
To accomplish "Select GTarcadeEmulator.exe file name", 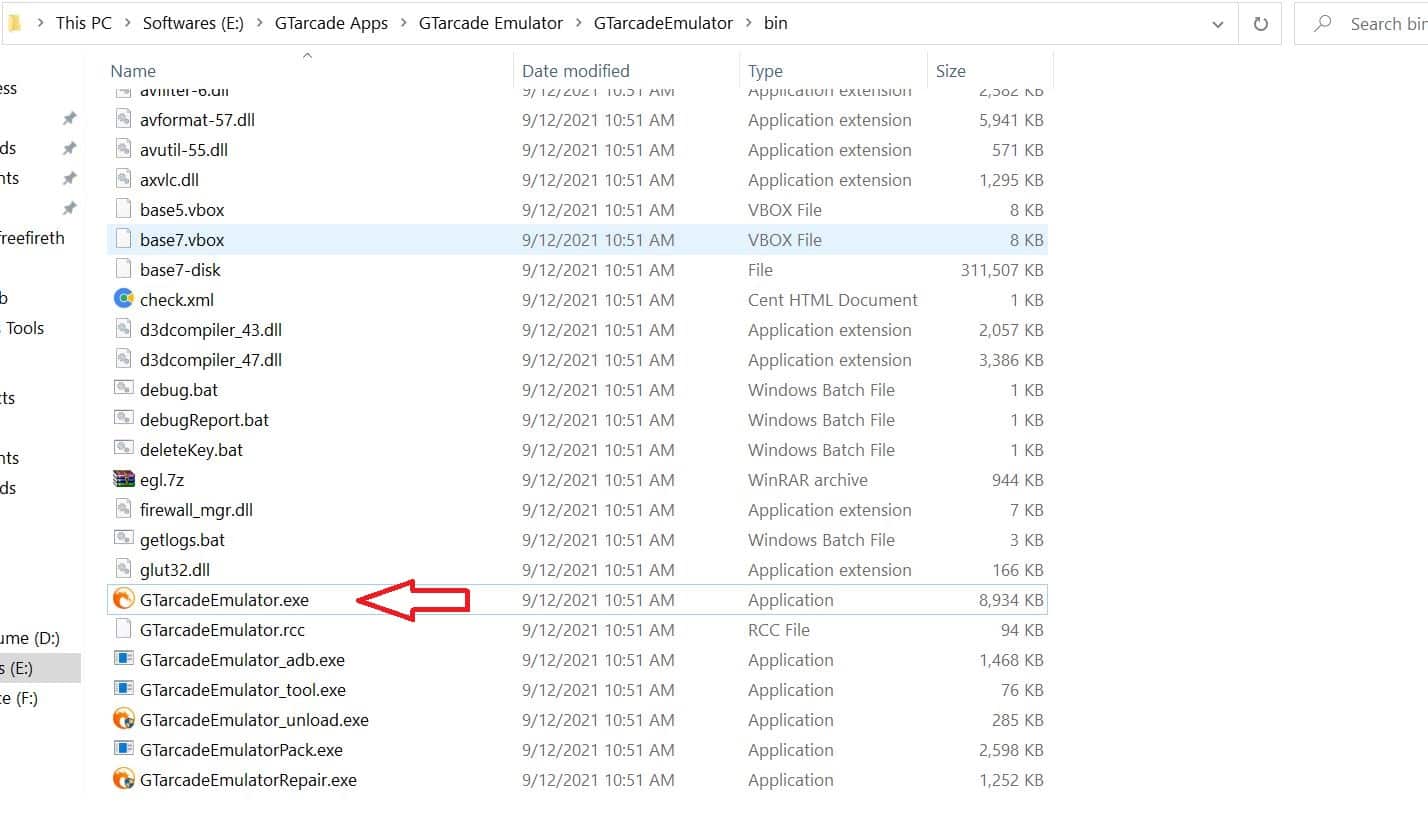I will [x=224, y=600].
